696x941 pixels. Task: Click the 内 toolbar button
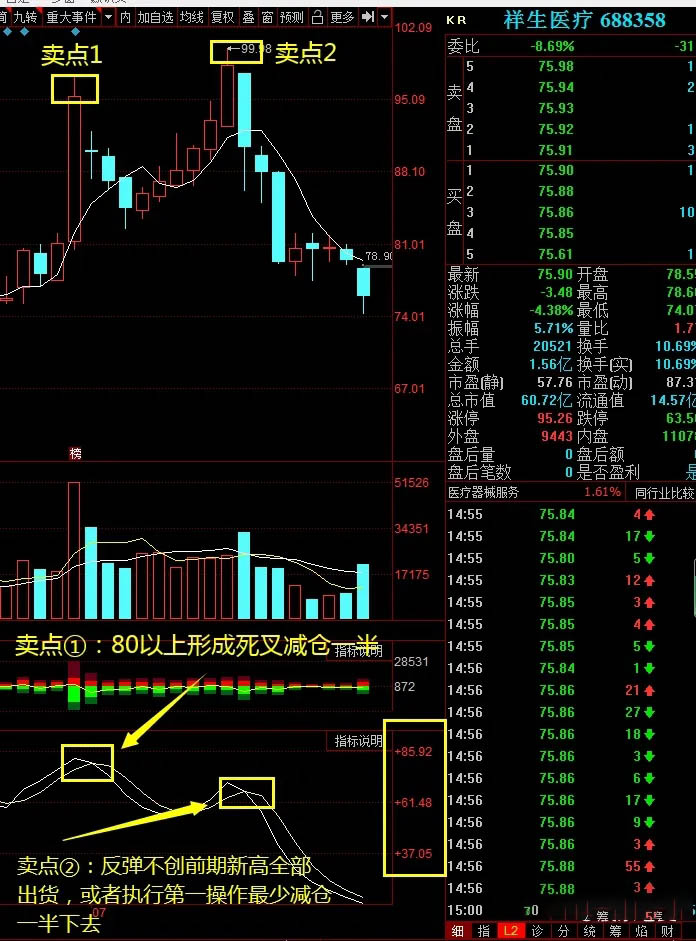coord(125,17)
